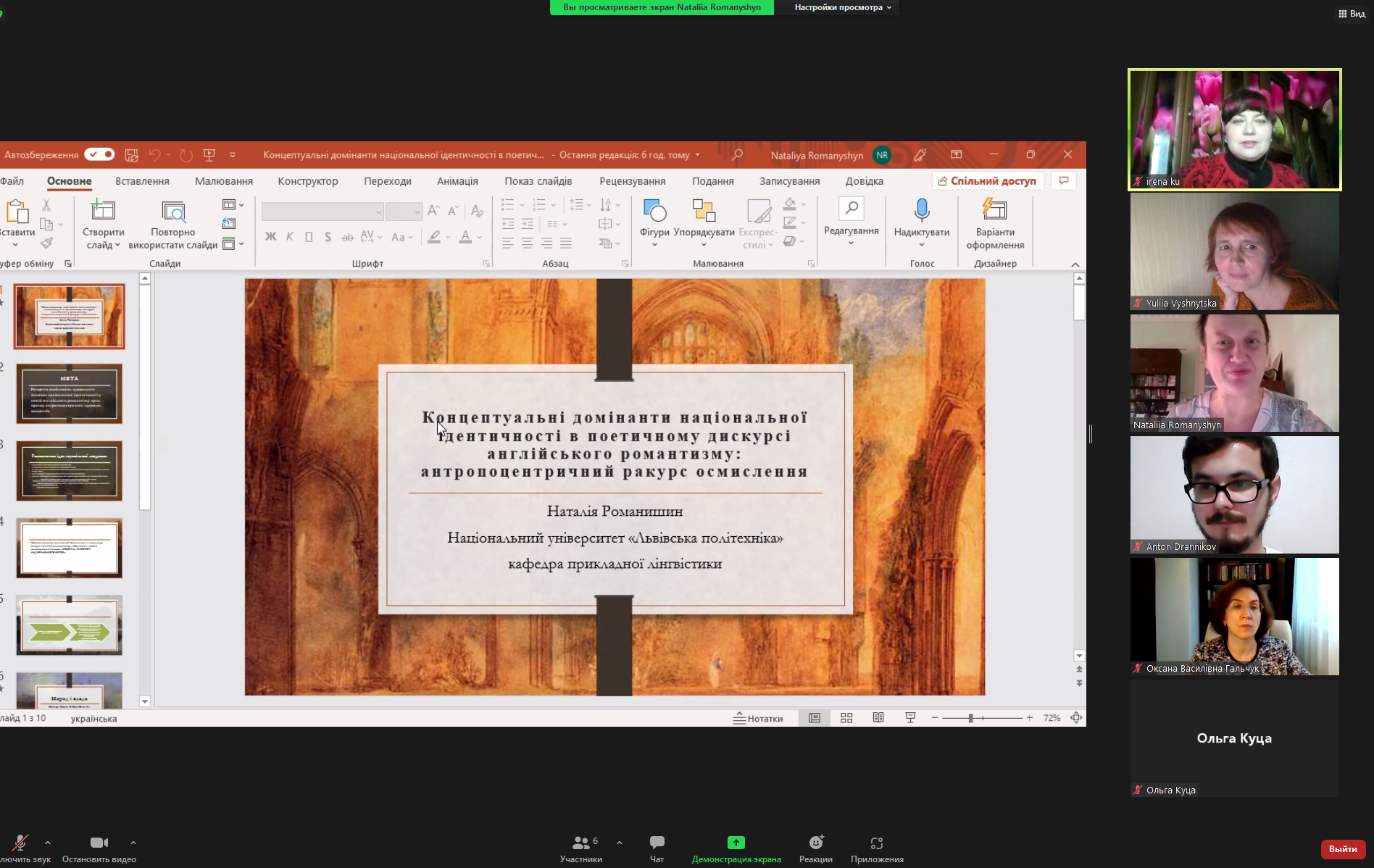Click the Shapes icon in the Drawing group

pos(654,211)
